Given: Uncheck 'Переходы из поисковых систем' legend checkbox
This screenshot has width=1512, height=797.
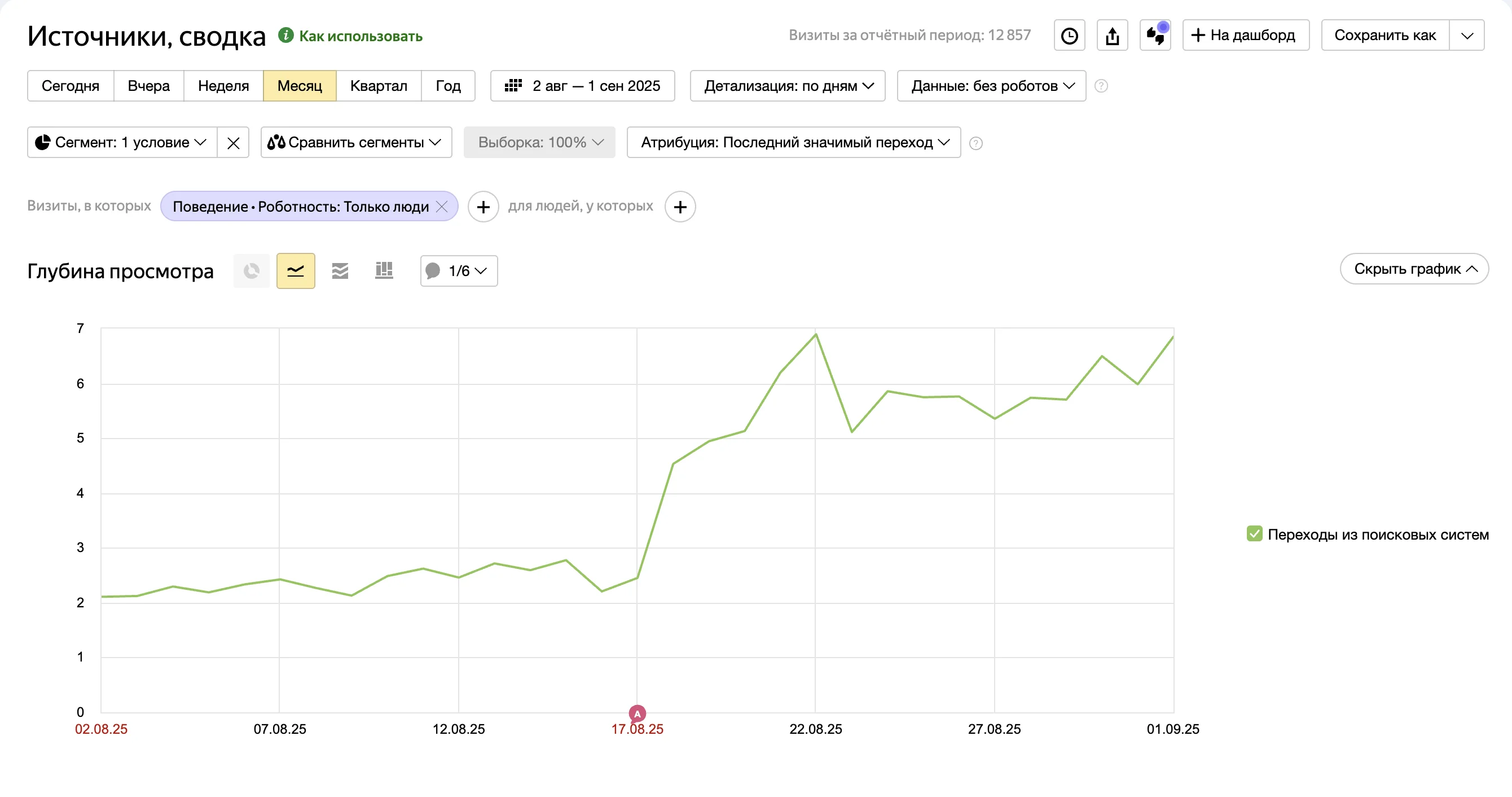Looking at the screenshot, I should click(1254, 534).
